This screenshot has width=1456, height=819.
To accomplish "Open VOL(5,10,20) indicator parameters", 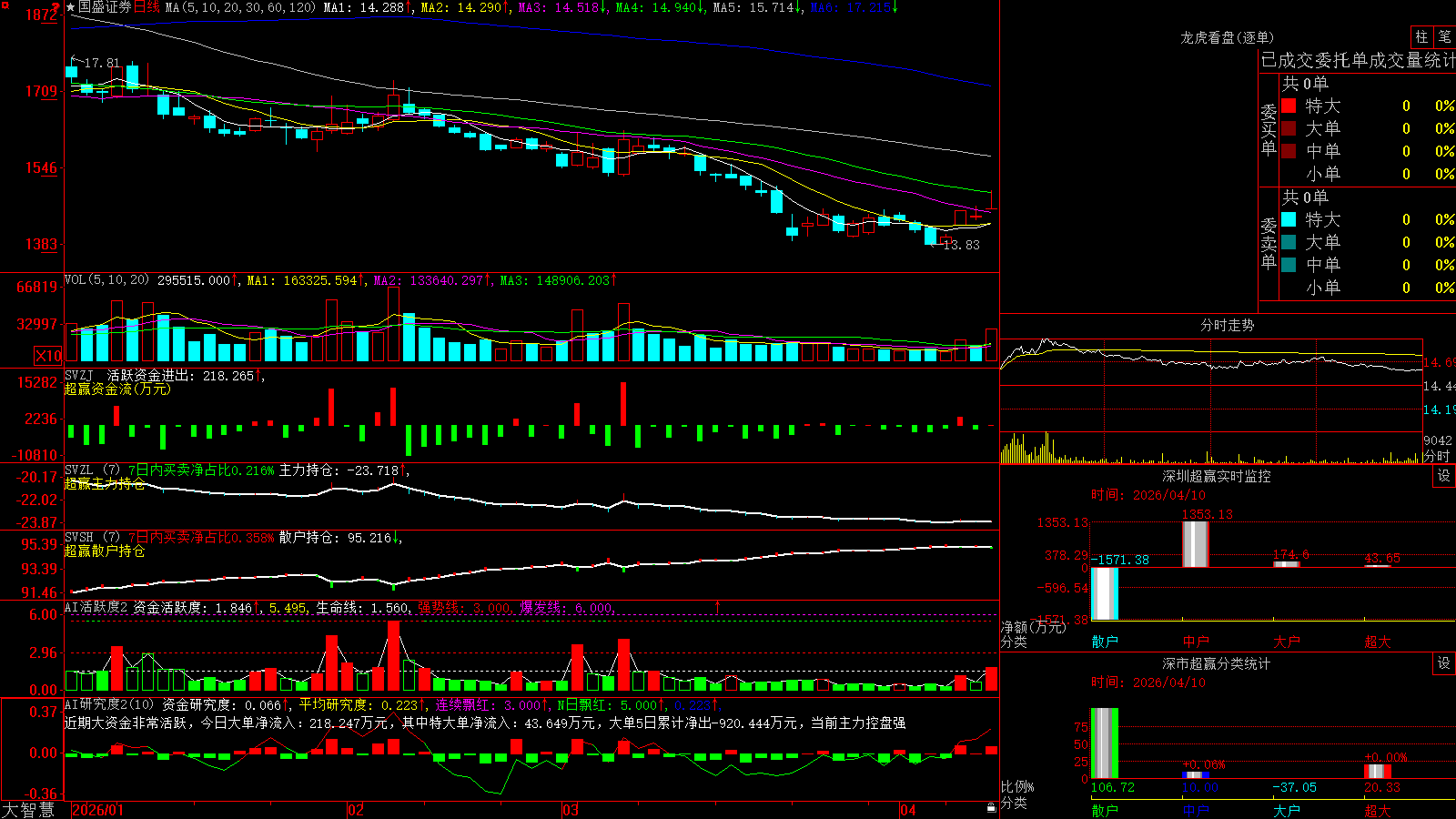I will (106, 280).
